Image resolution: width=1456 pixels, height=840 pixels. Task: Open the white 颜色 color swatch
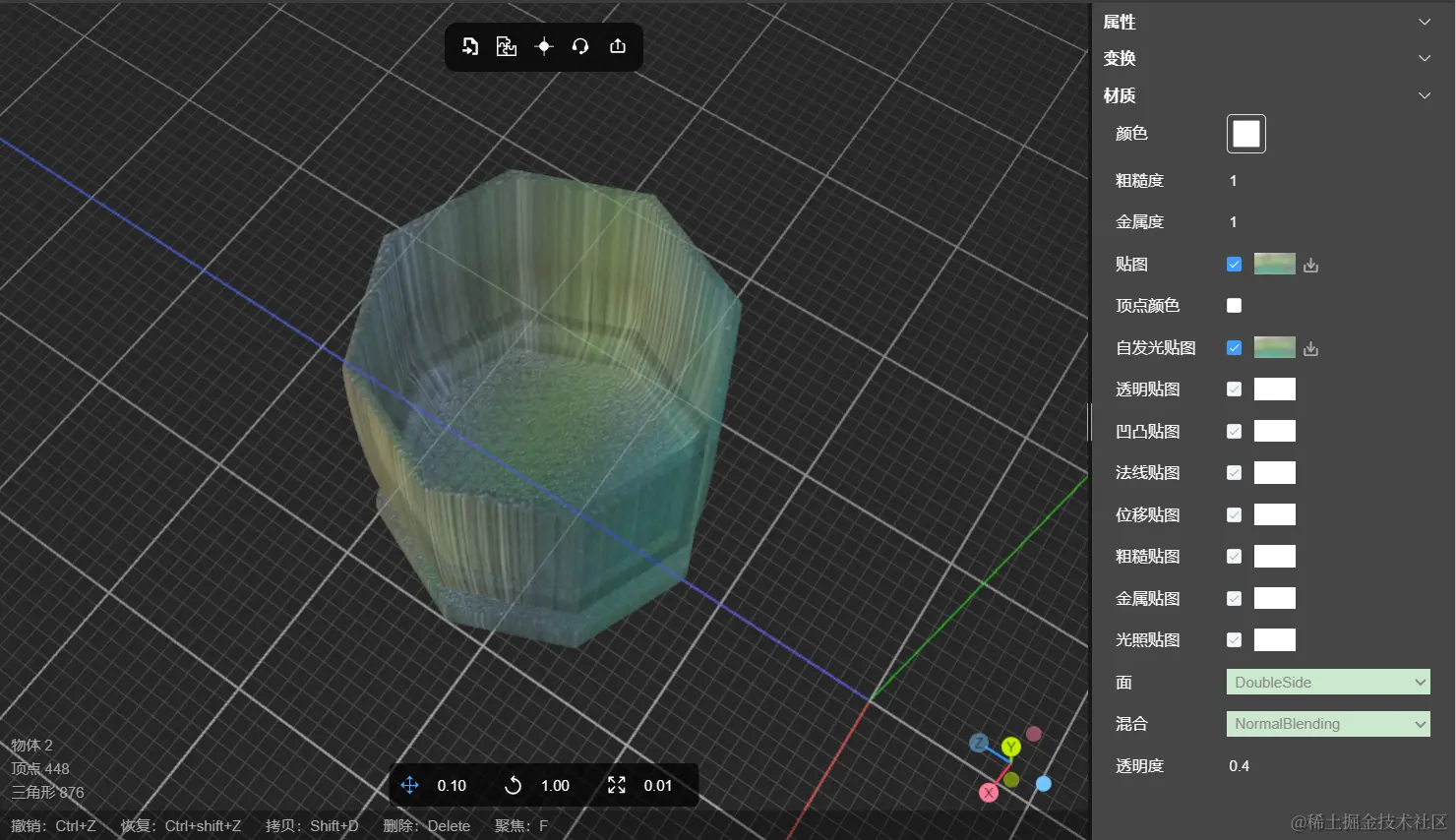(x=1246, y=134)
